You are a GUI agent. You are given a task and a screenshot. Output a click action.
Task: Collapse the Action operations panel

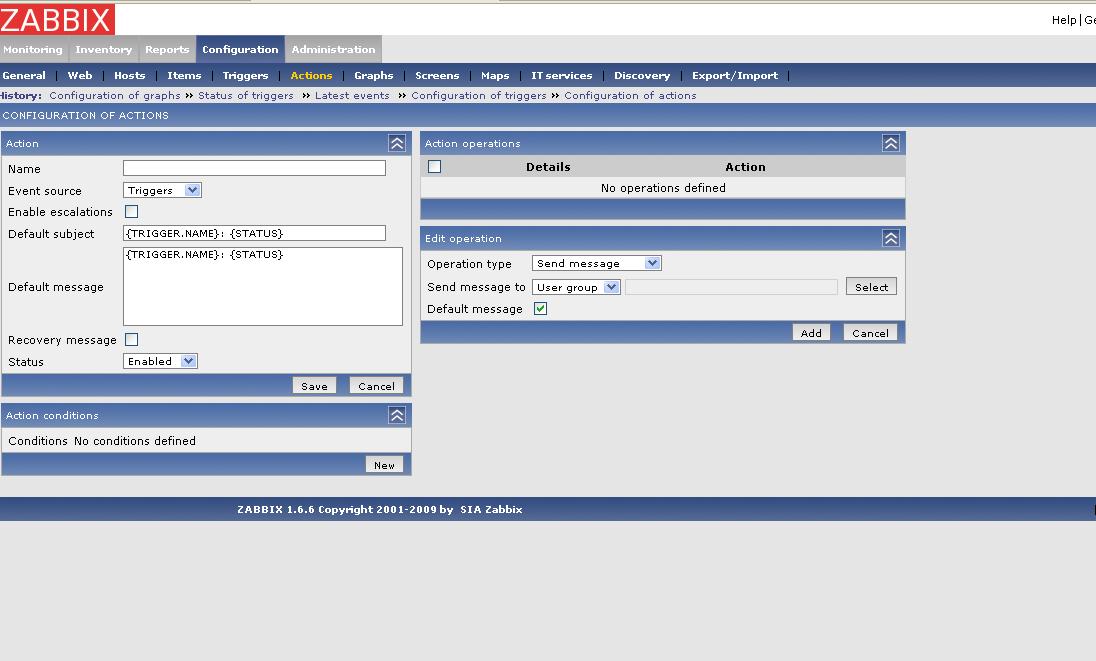(x=890, y=143)
